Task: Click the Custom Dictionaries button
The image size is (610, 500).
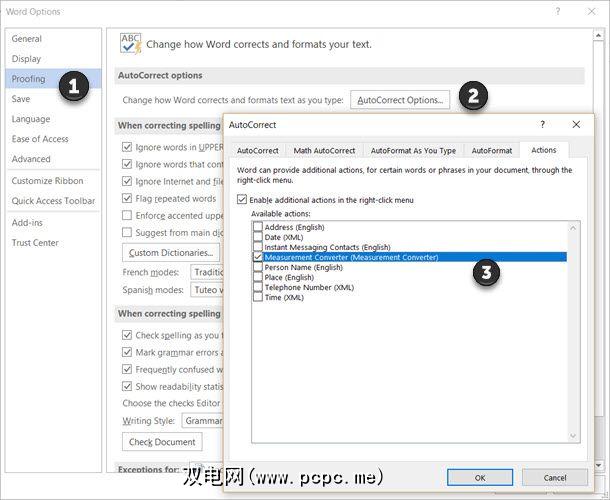Action: click(171, 253)
